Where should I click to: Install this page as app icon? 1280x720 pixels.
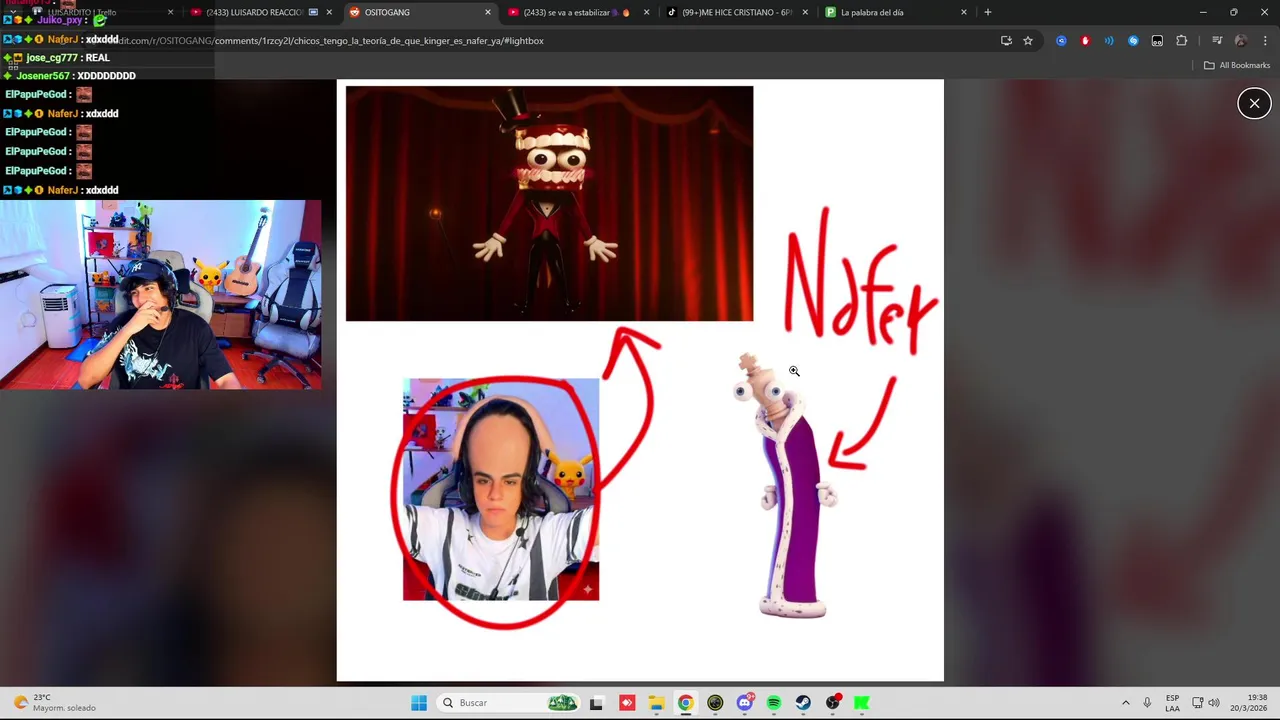(1006, 41)
